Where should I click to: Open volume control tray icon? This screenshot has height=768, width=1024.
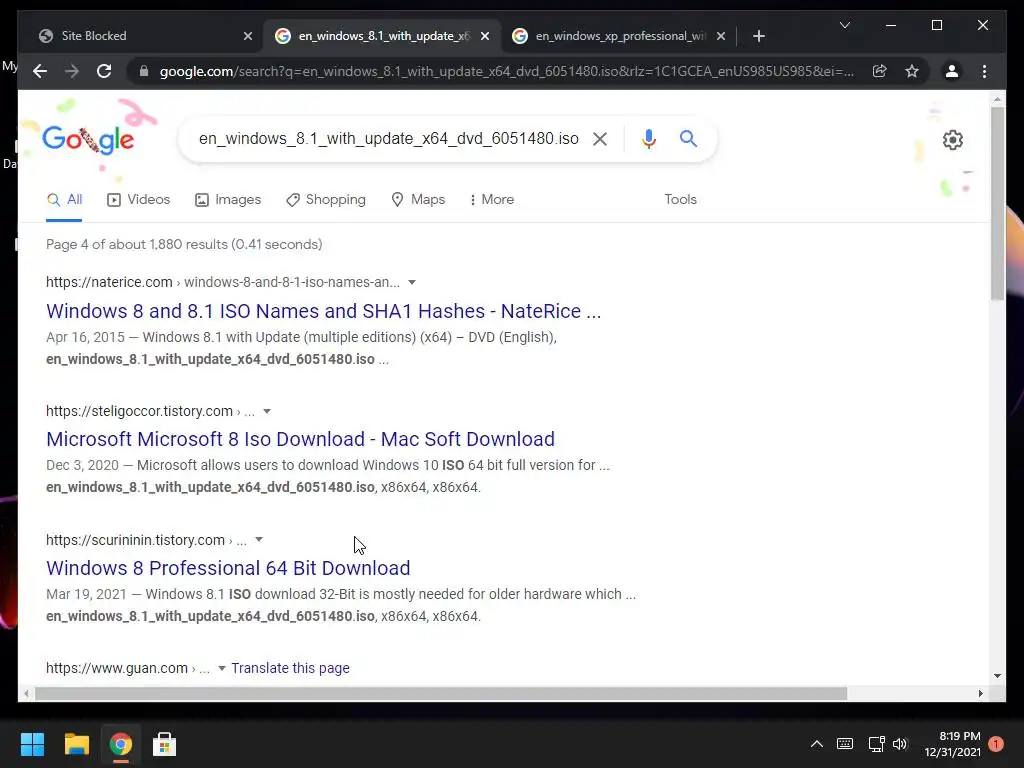tap(900, 744)
